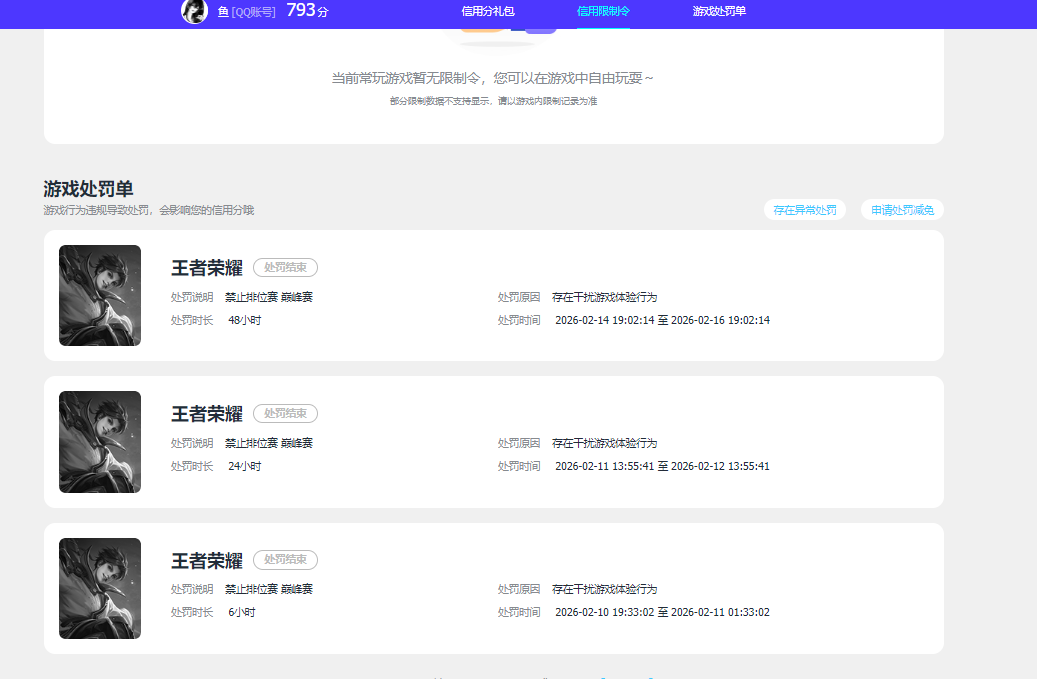Click 禁止排位赛 巅峰赛 on 6小时 card

point(269,589)
